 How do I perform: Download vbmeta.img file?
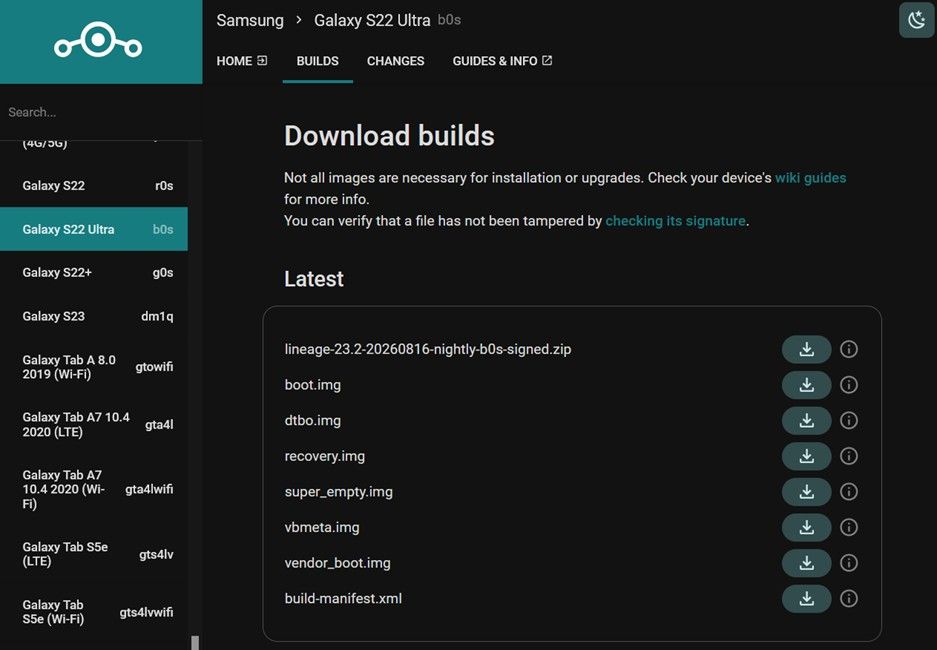[x=806, y=528]
